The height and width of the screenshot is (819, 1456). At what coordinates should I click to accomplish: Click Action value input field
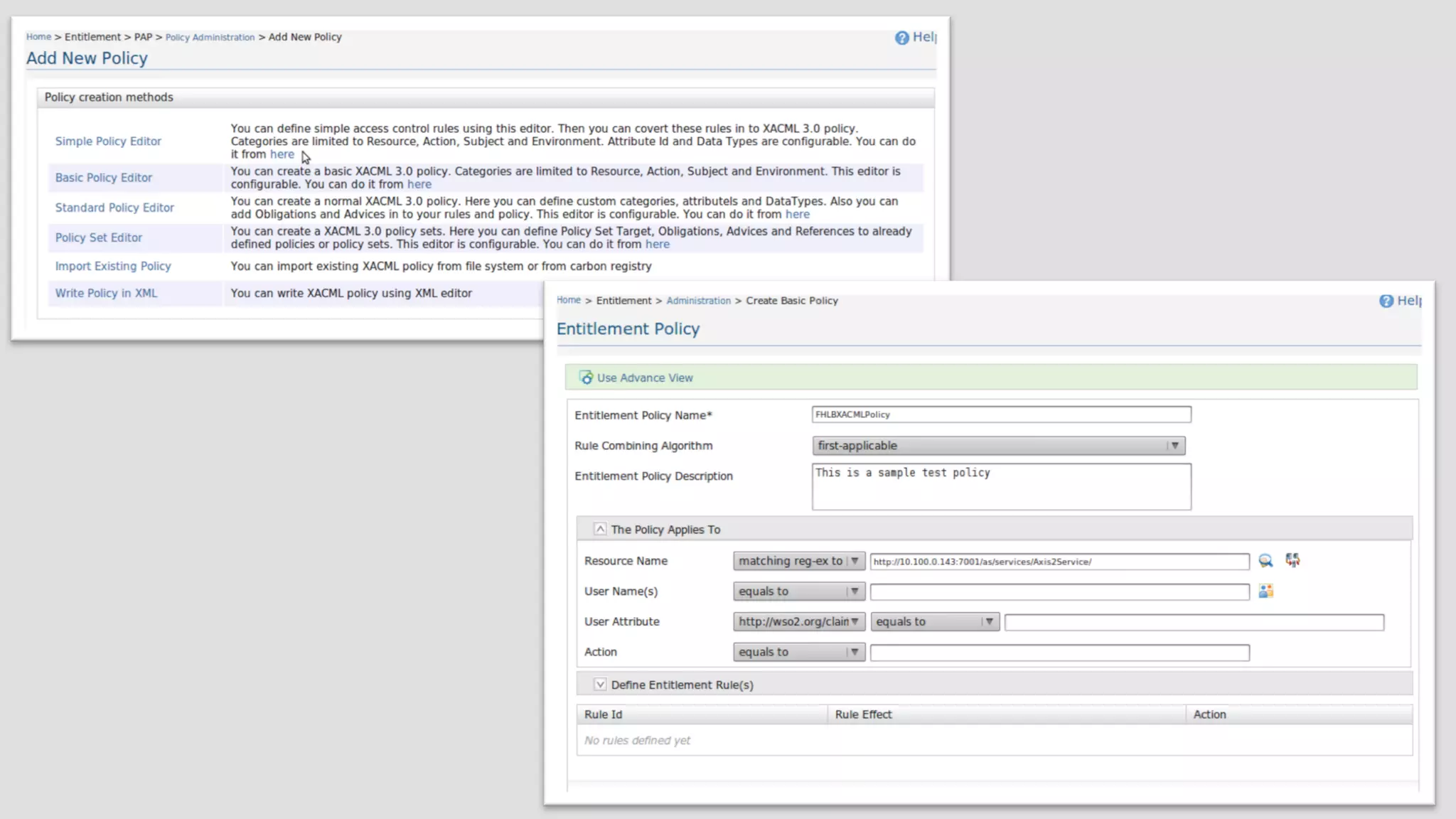(1059, 653)
